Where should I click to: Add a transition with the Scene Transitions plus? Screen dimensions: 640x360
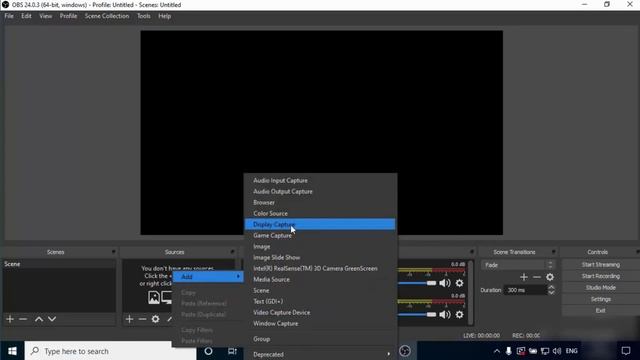click(x=524, y=277)
